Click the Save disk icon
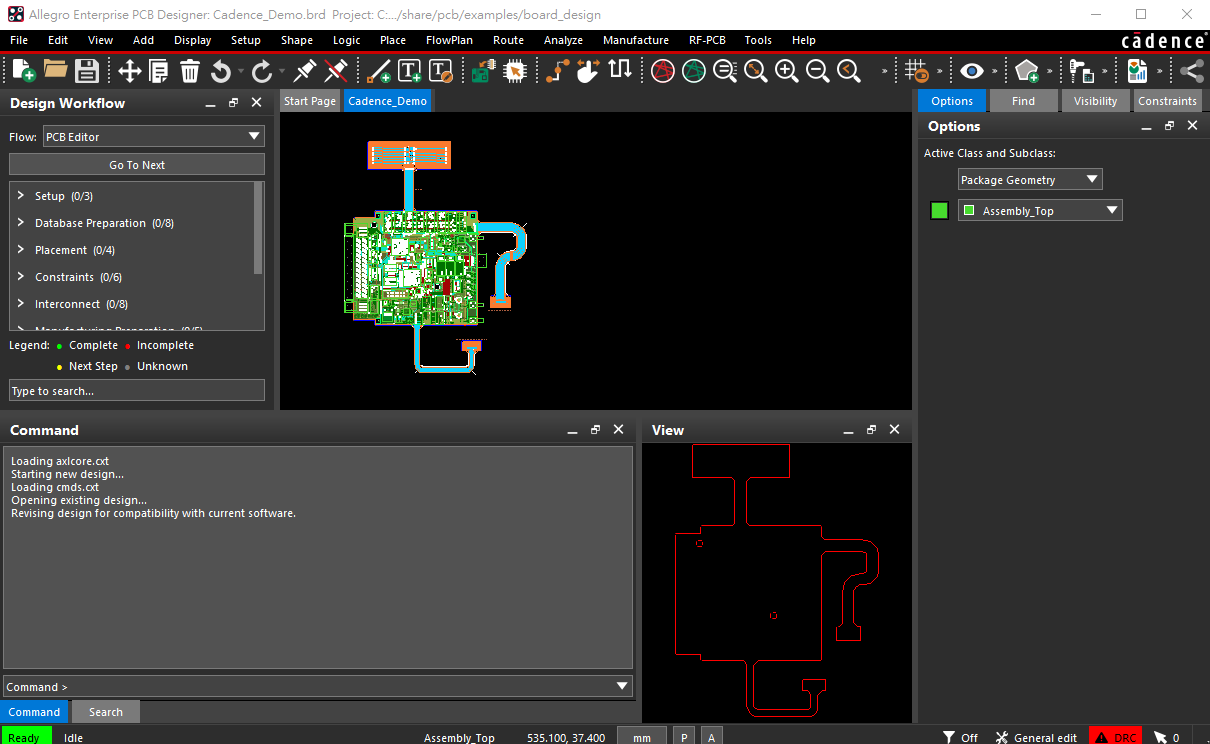This screenshot has height=744, width=1210. click(86, 70)
